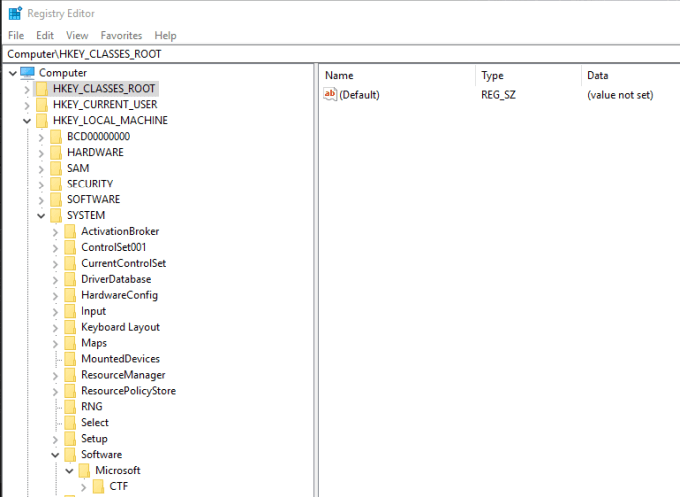Expand the Input key chevron
680x497 pixels.
point(55,312)
